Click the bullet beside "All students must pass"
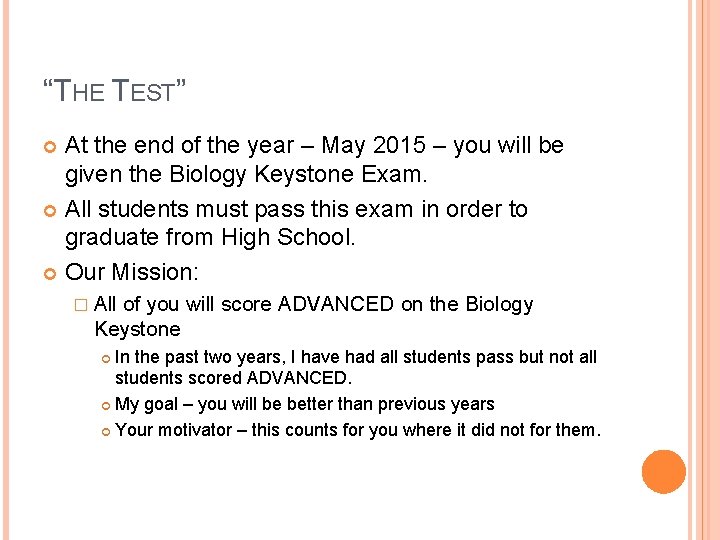The height and width of the screenshot is (540, 720). click(x=50, y=211)
